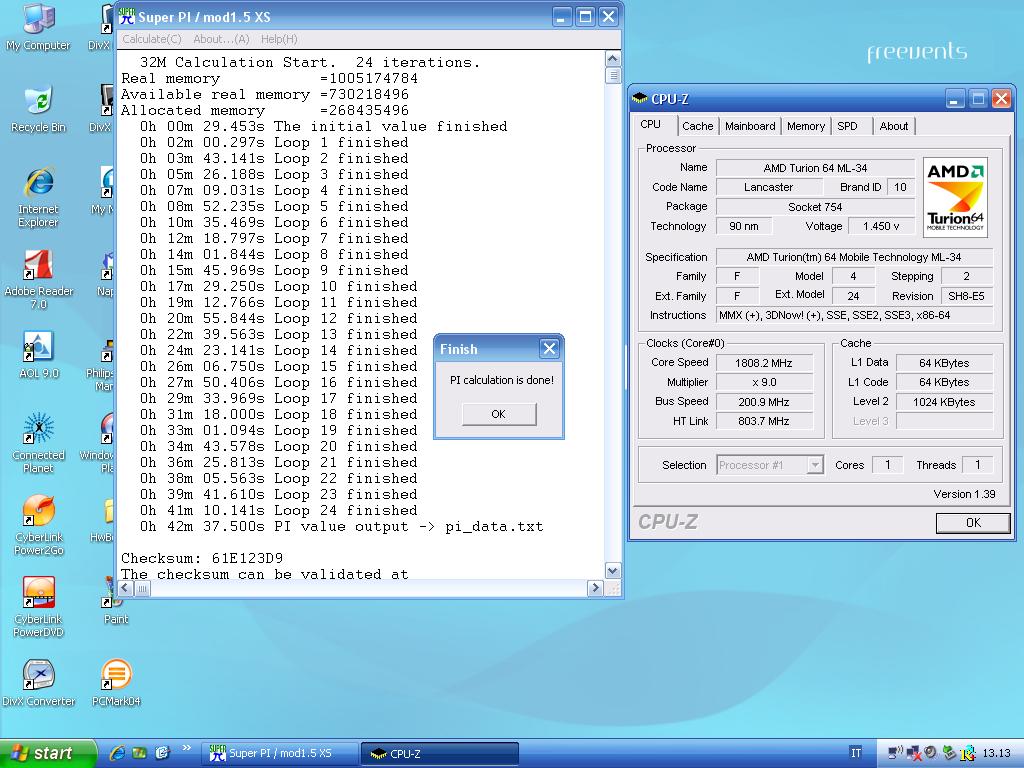Image resolution: width=1024 pixels, height=768 pixels.
Task: Click the Multiplier x 9.0 value
Action: click(765, 382)
